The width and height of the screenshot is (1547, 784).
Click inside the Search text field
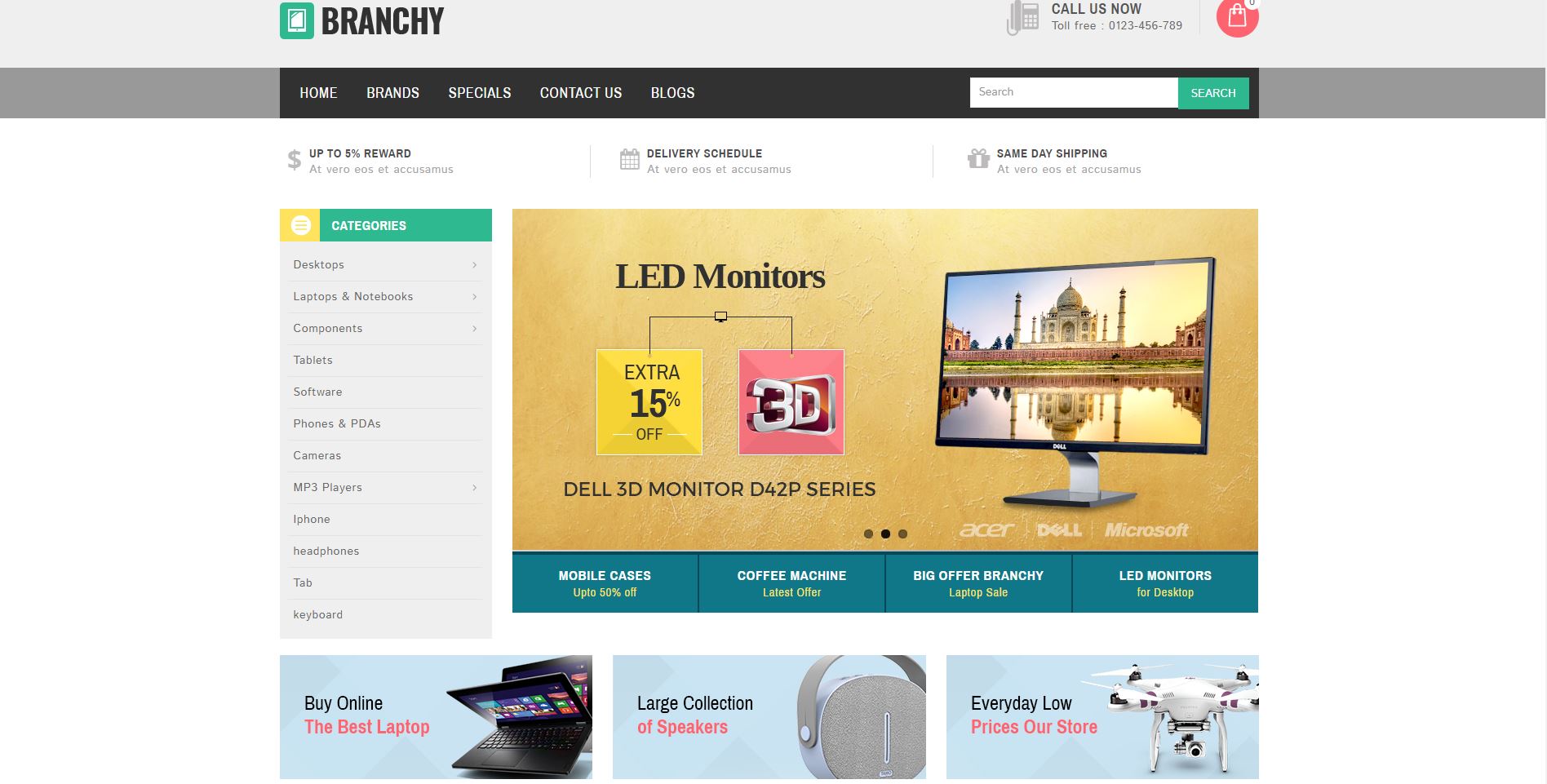[x=1074, y=92]
